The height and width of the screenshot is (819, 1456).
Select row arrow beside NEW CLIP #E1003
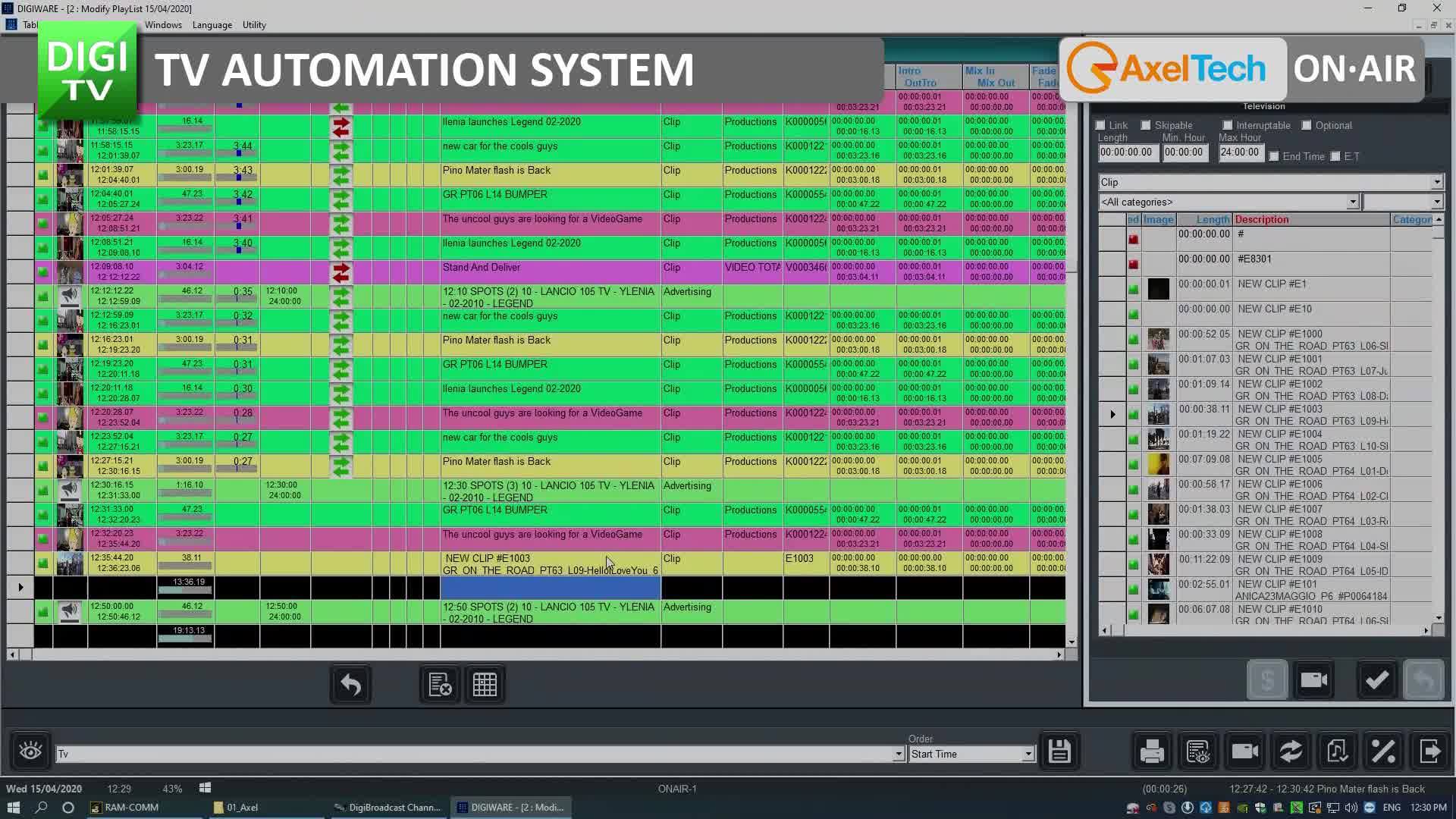coord(1112,414)
